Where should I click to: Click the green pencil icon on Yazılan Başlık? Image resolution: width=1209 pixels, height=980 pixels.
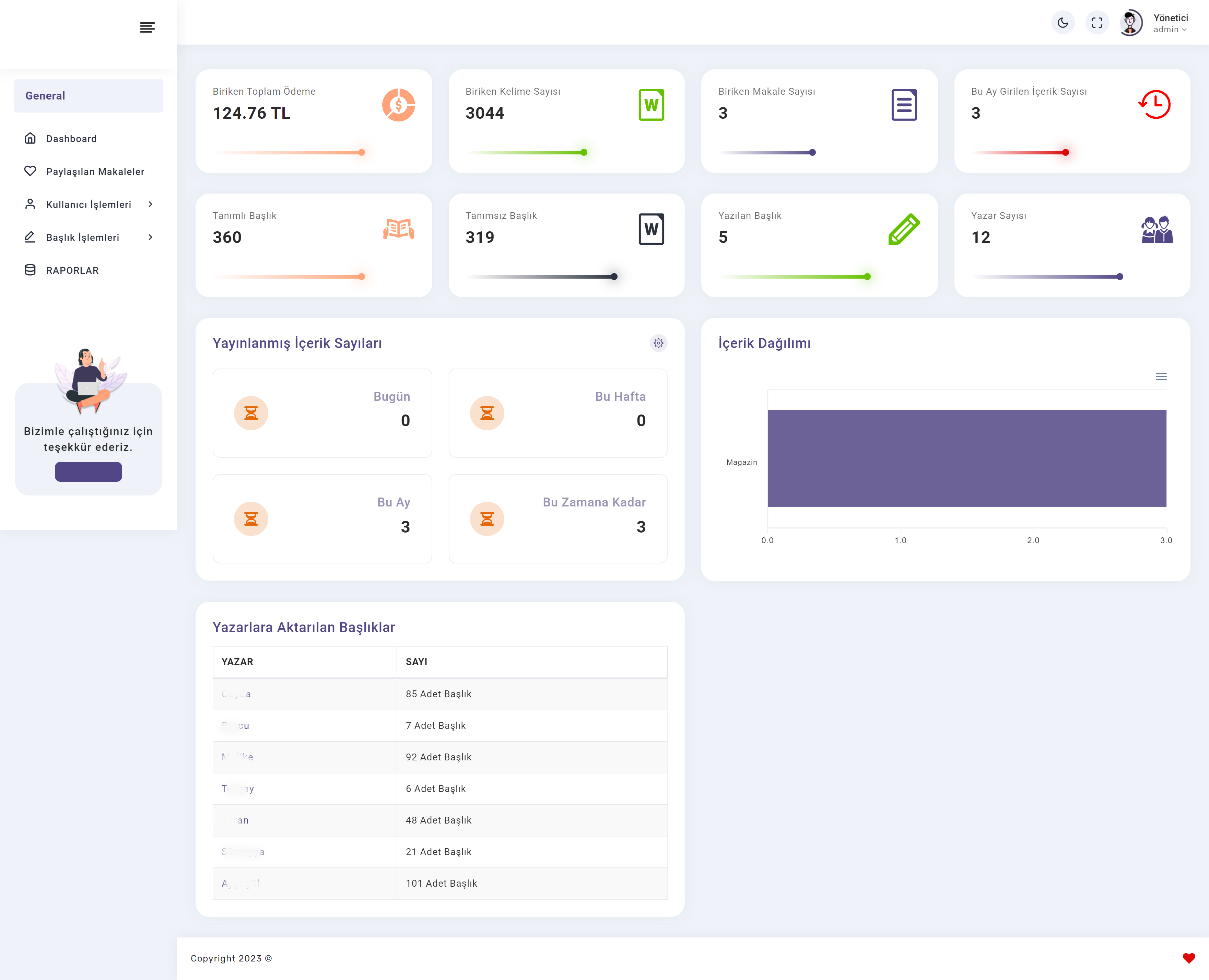pyautogui.click(x=904, y=229)
